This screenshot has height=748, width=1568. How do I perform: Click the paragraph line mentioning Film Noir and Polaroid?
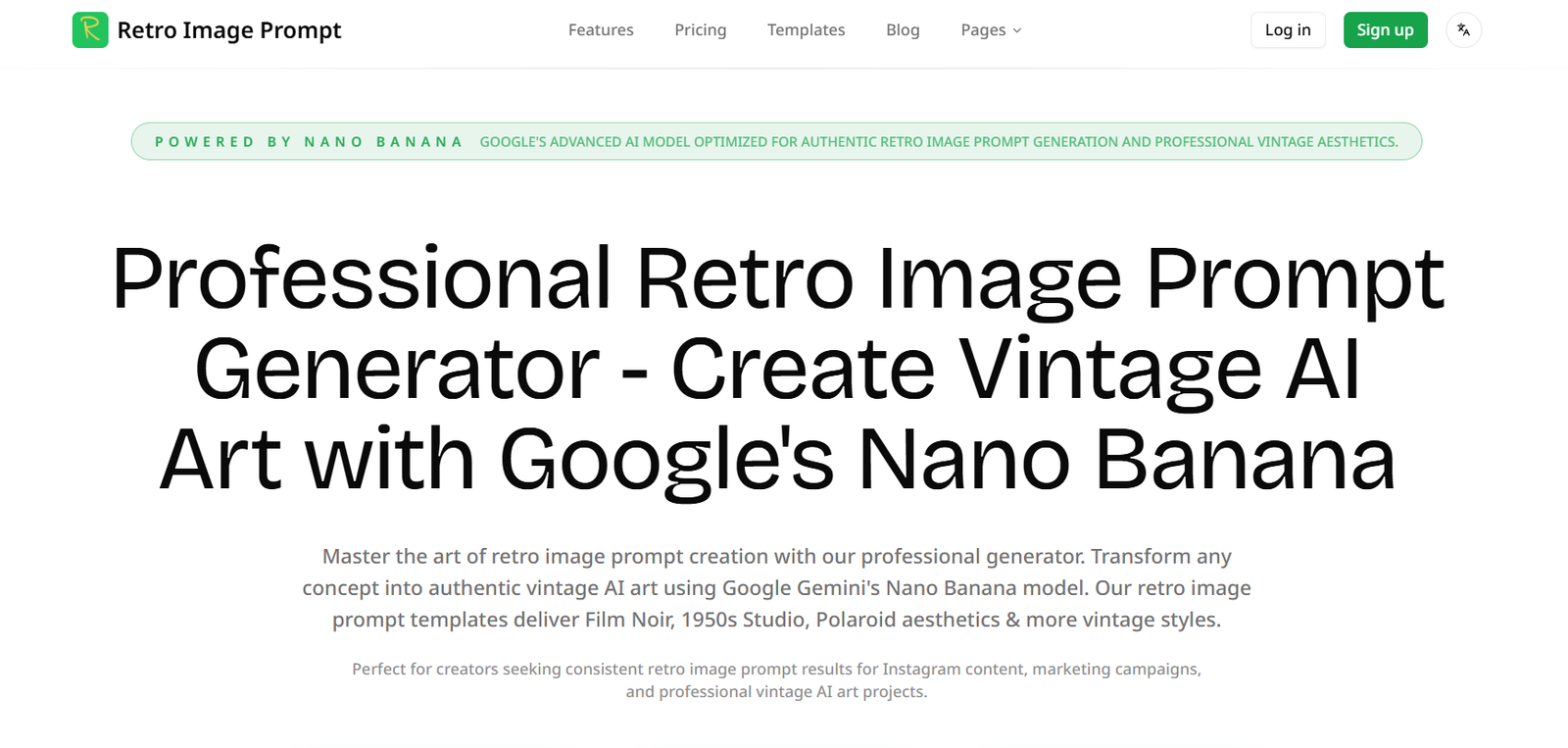776,621
